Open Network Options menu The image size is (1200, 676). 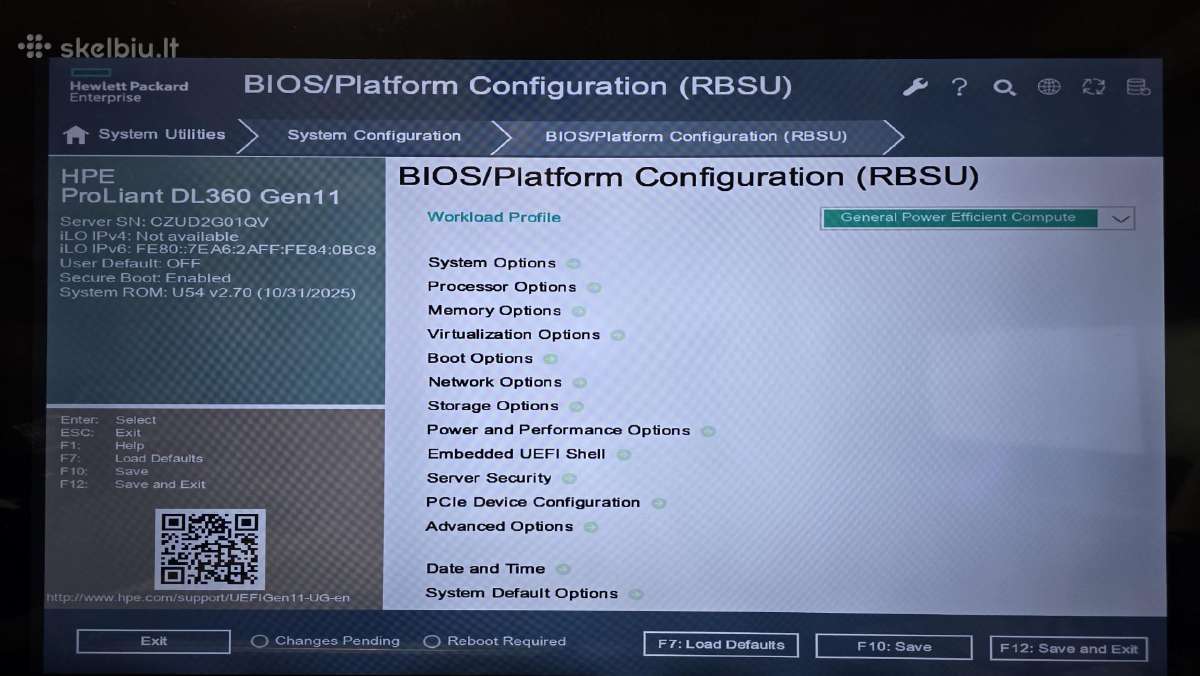pos(495,382)
